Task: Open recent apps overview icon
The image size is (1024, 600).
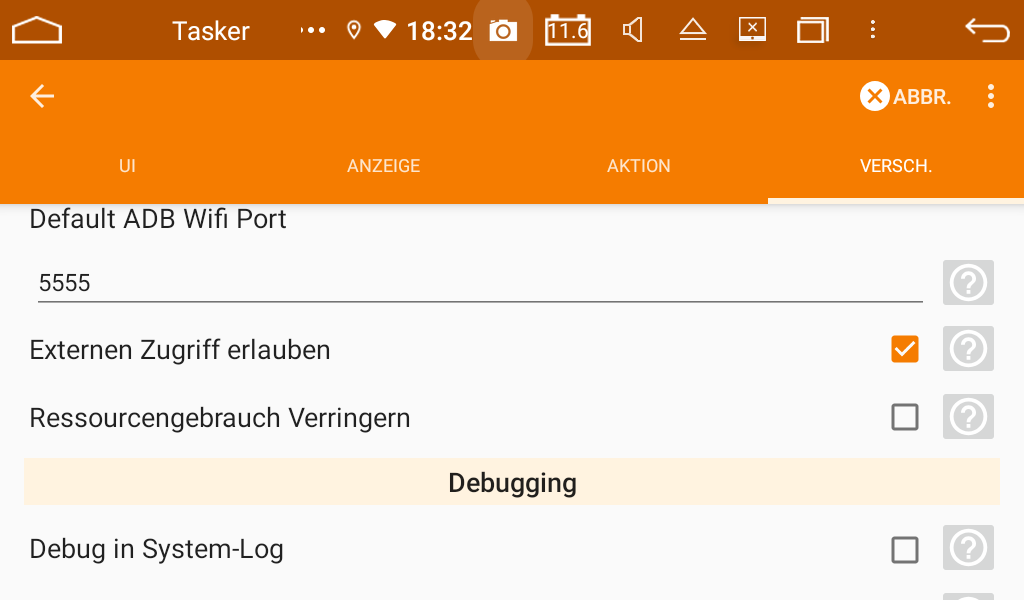Action: 812,31
